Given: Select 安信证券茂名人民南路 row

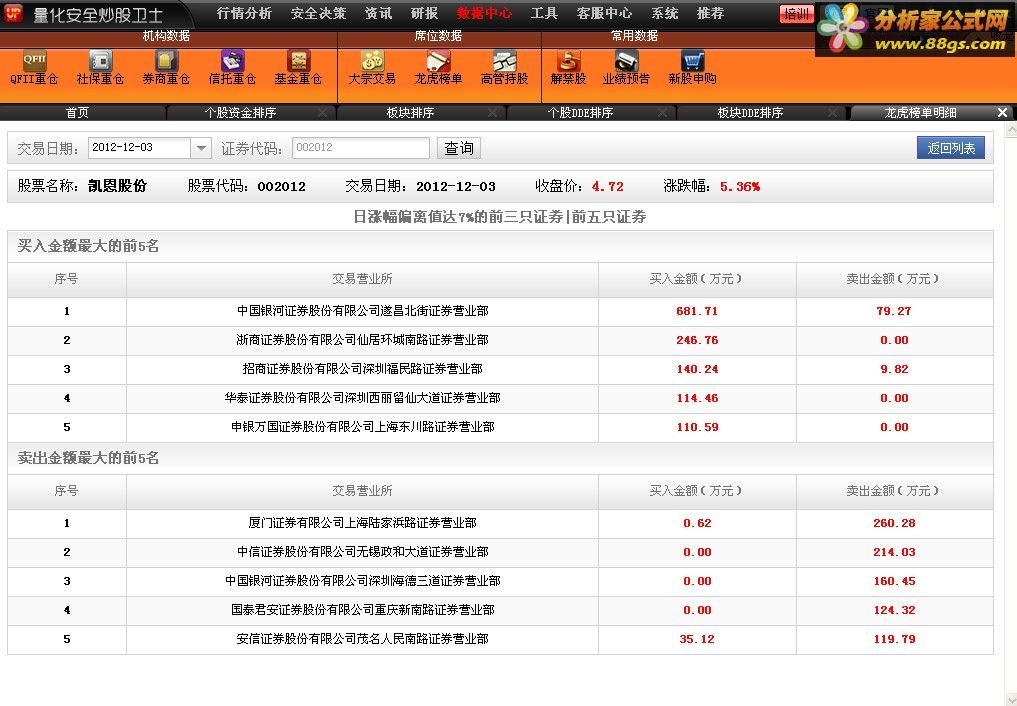Looking at the screenshot, I should point(500,639).
